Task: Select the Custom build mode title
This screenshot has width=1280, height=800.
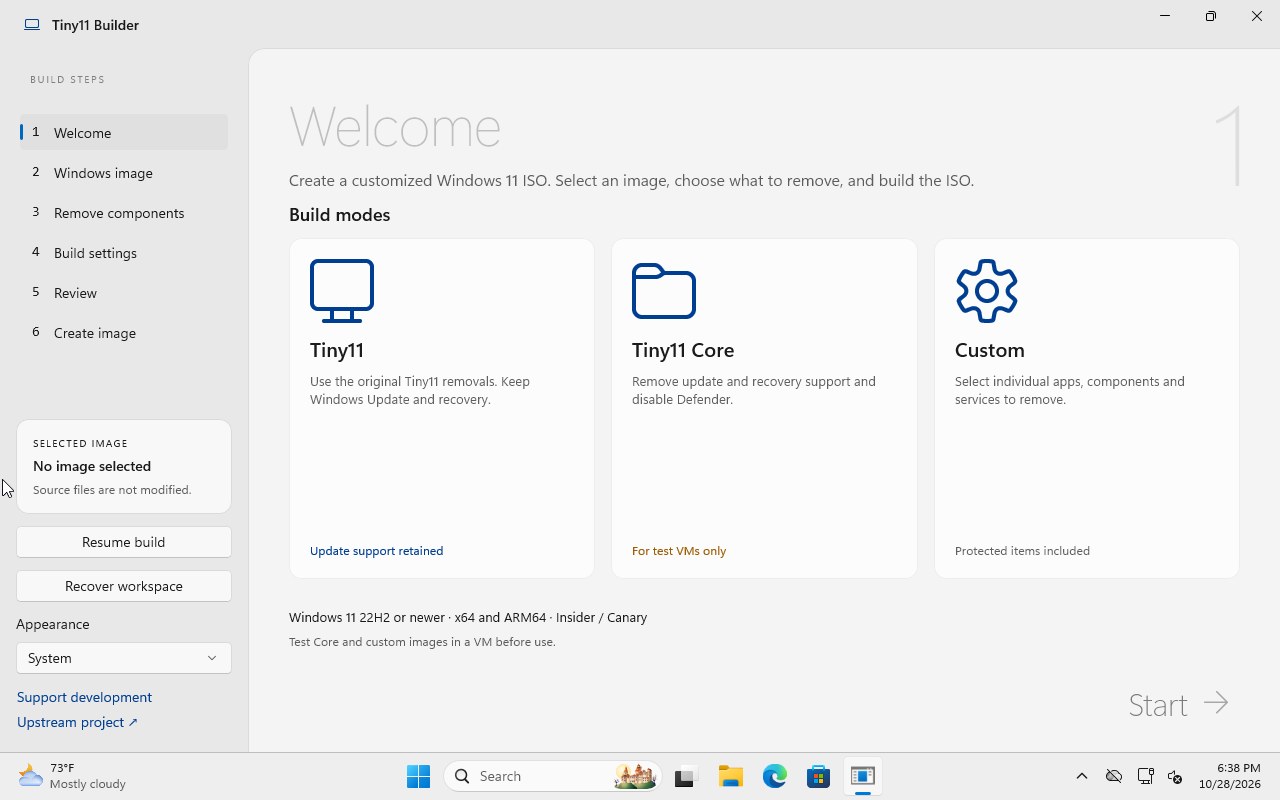Action: click(x=990, y=350)
